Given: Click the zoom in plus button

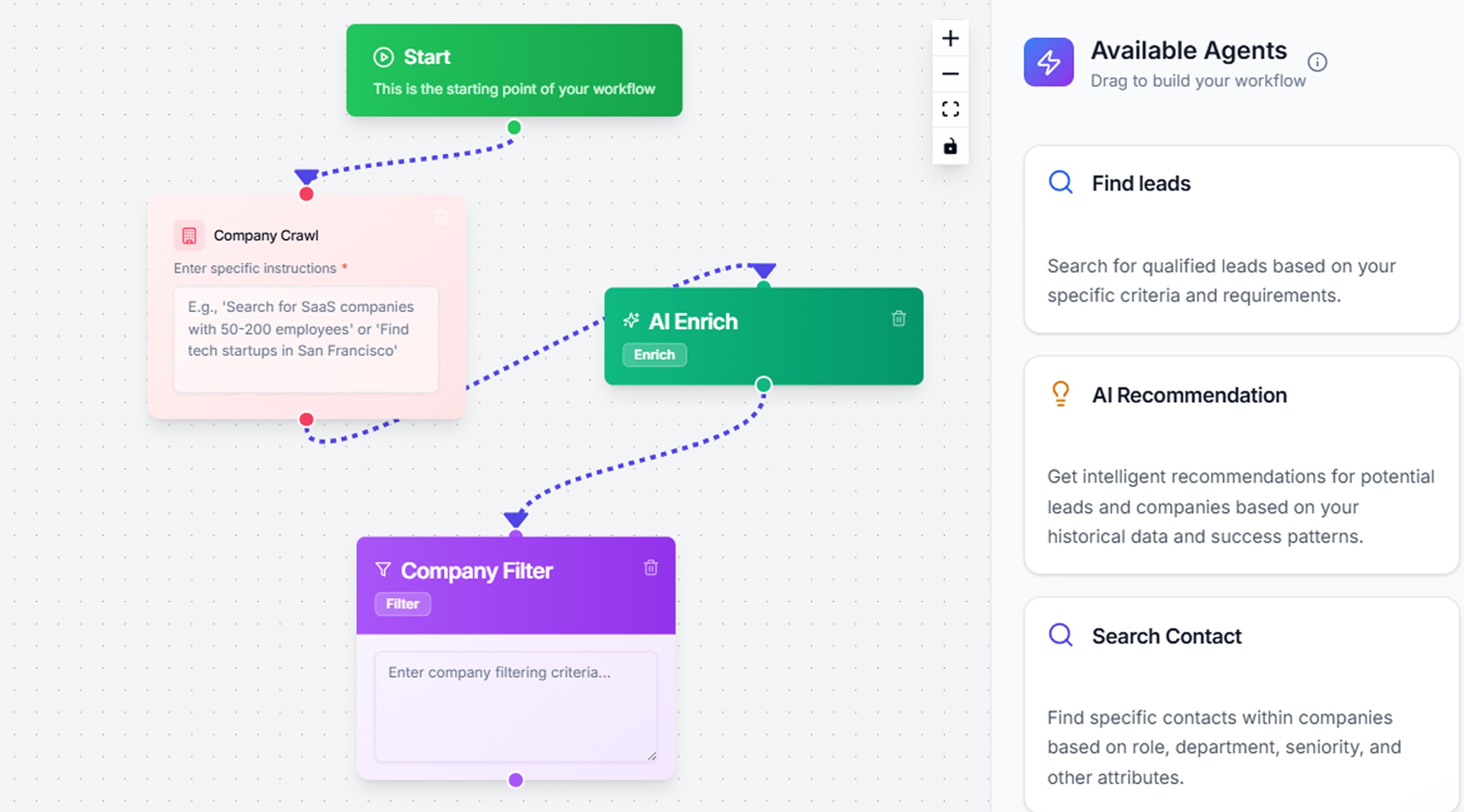Looking at the screenshot, I should click(950, 38).
